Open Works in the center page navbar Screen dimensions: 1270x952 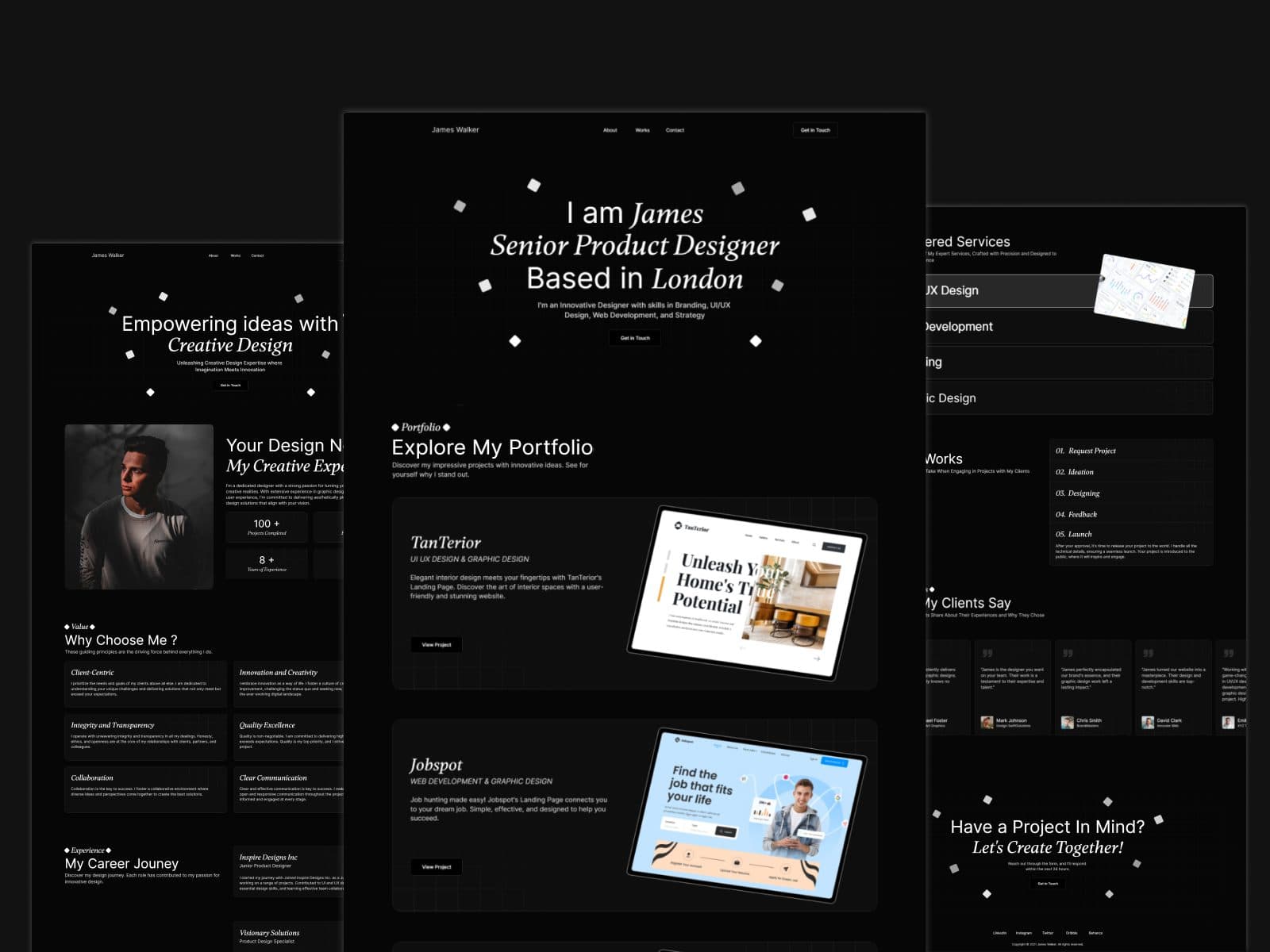[642, 130]
